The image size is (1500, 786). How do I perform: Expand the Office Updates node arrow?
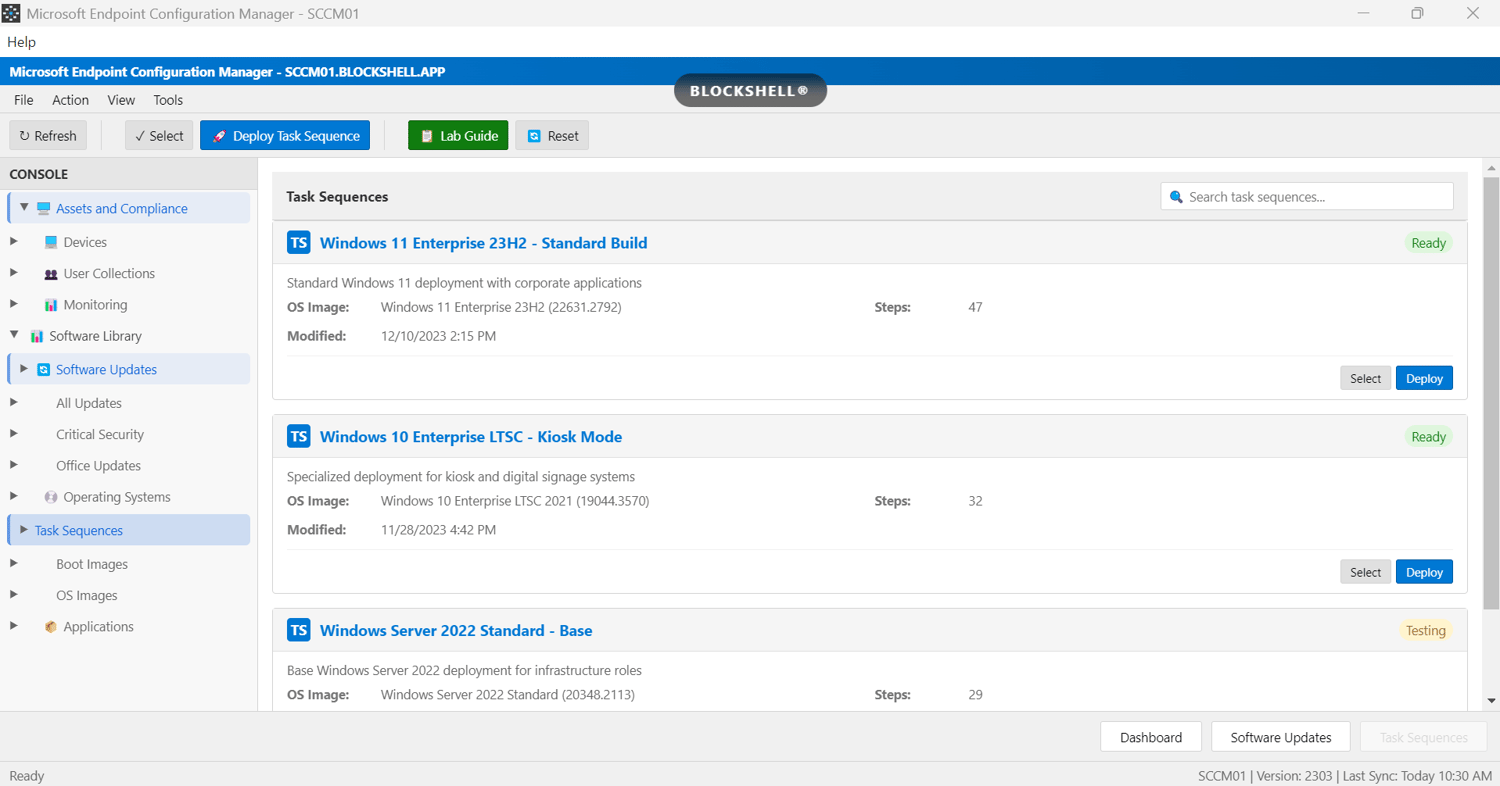[x=14, y=464]
